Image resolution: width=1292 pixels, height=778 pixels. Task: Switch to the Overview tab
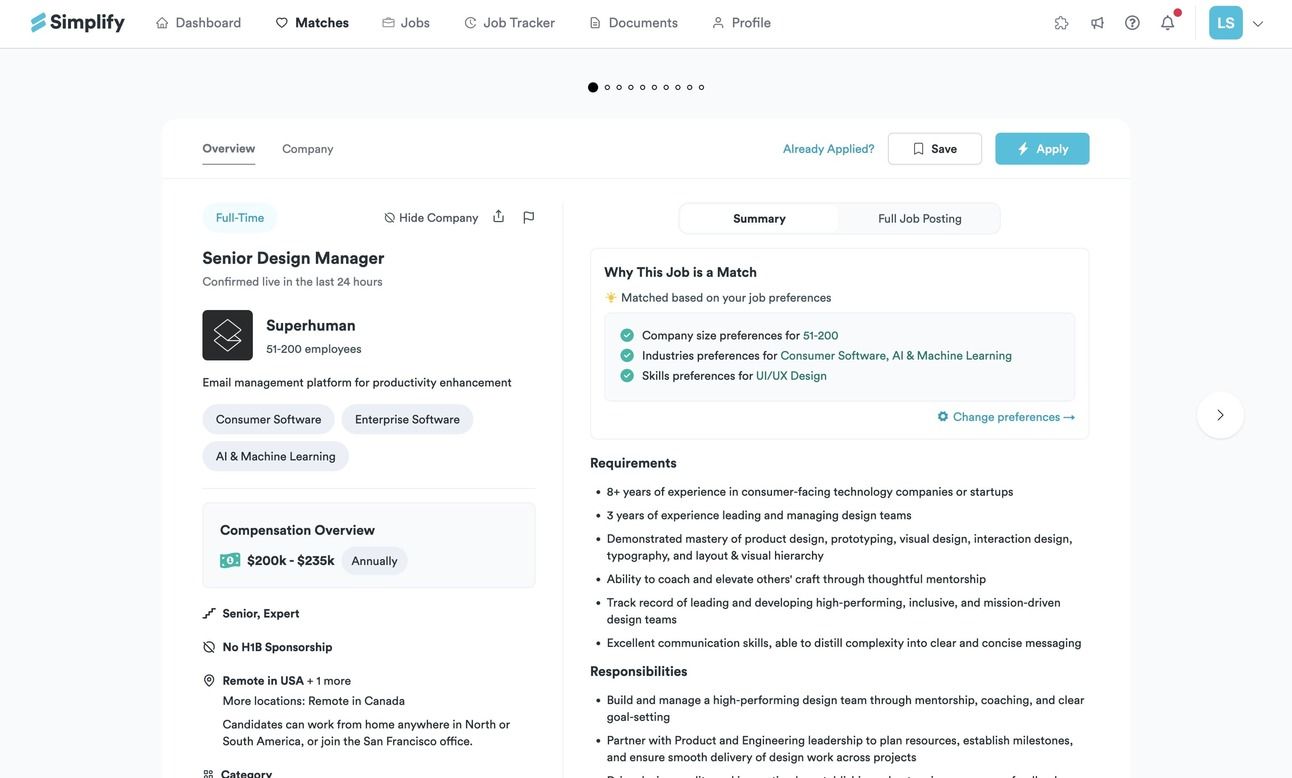point(229,149)
